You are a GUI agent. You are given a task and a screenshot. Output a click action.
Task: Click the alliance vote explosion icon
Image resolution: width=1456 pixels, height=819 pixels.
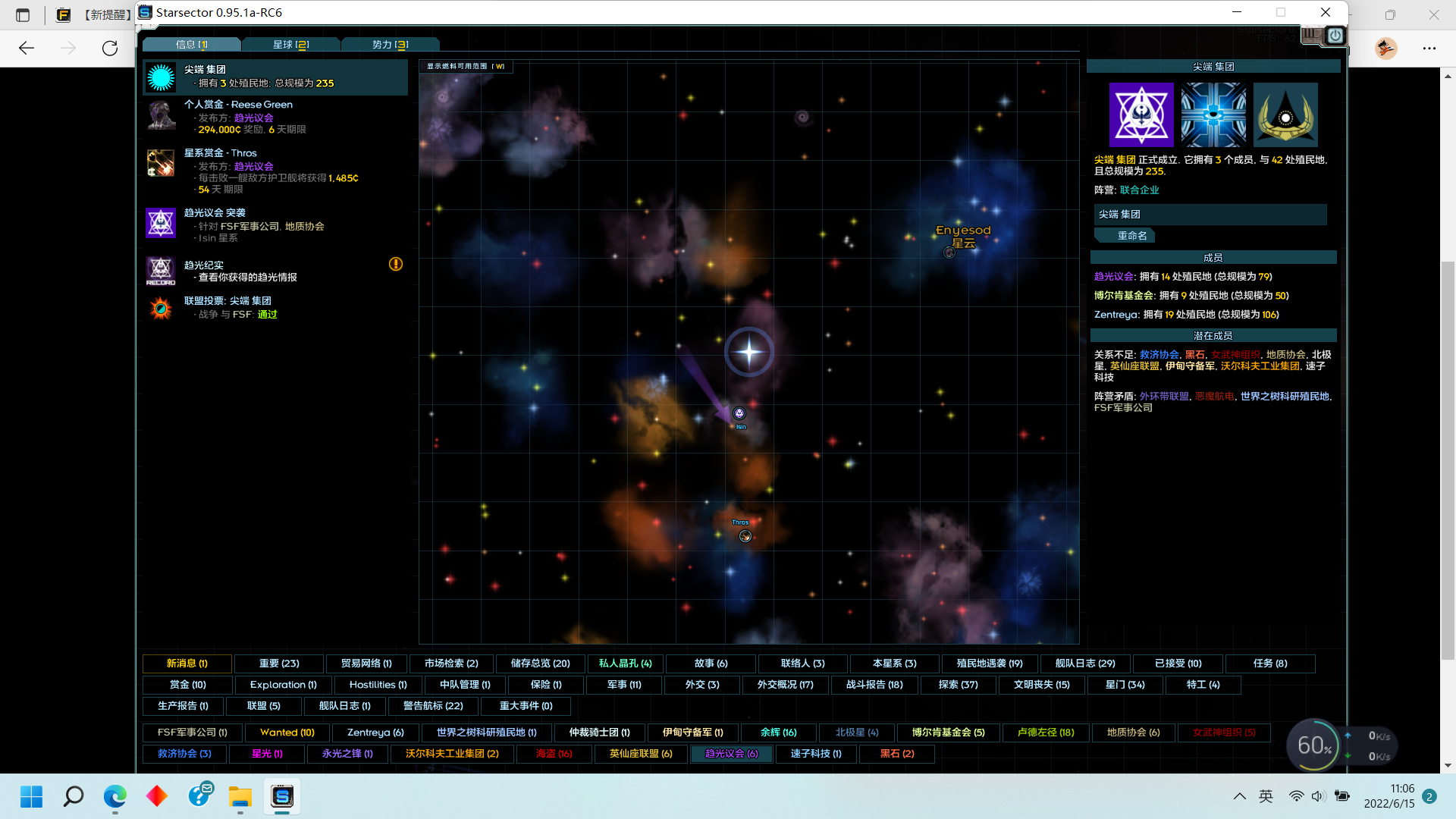coord(161,308)
